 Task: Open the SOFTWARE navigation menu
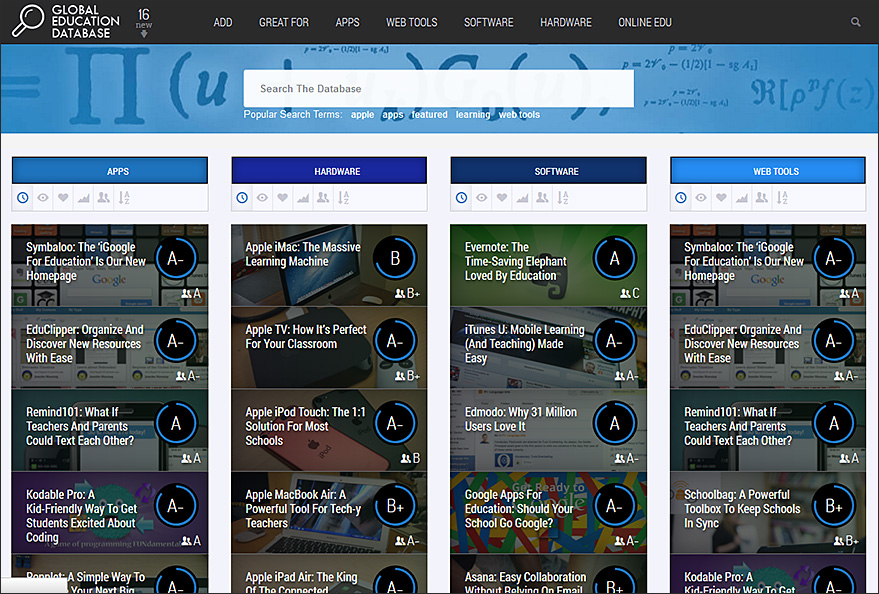(489, 22)
